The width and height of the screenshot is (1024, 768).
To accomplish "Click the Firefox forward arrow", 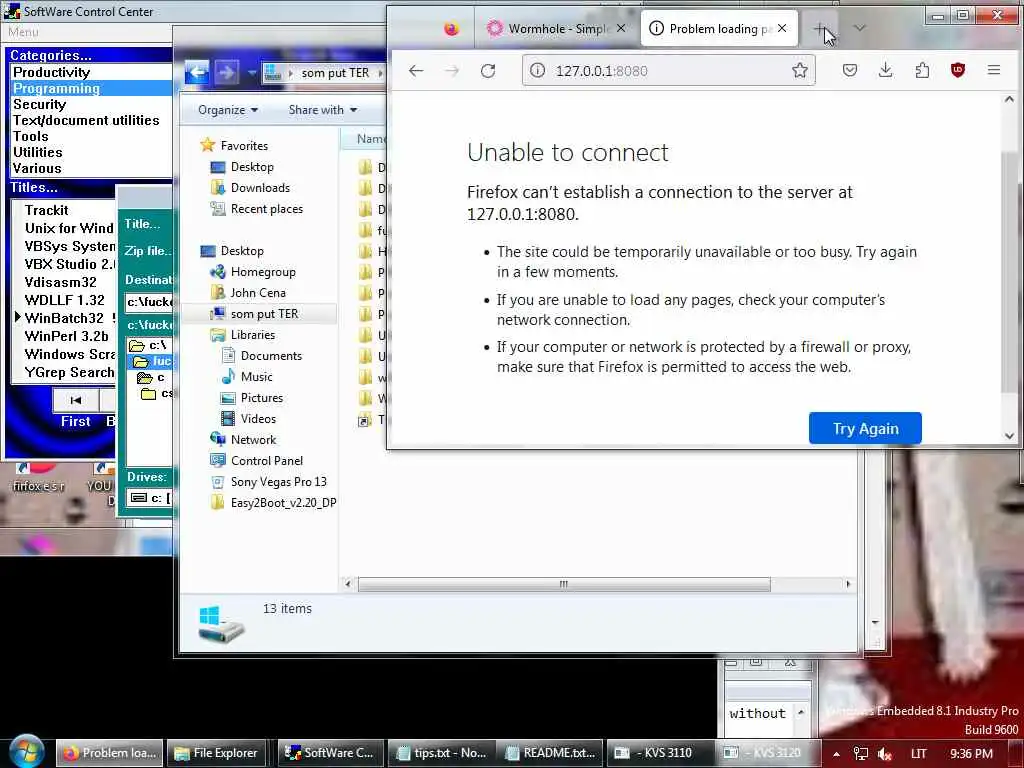I will pos(452,71).
